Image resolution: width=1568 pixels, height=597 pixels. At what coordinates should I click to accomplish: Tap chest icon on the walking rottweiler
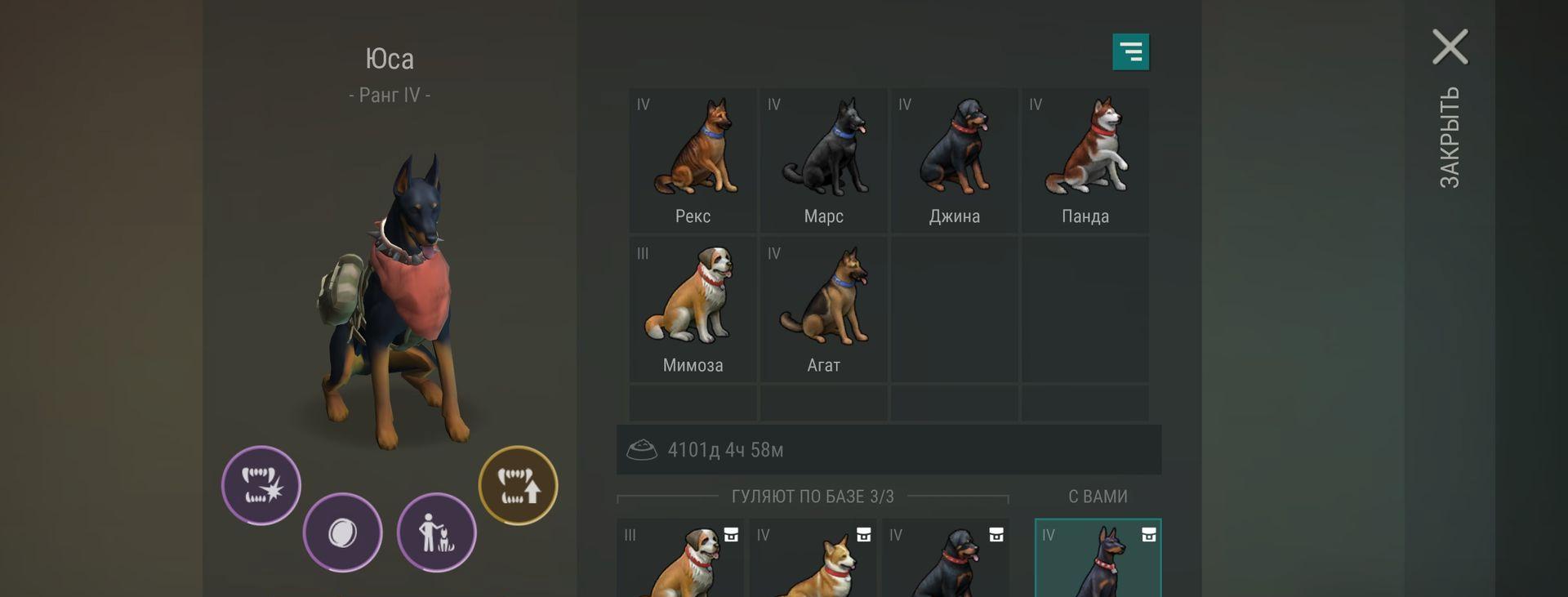pyautogui.click(x=996, y=535)
